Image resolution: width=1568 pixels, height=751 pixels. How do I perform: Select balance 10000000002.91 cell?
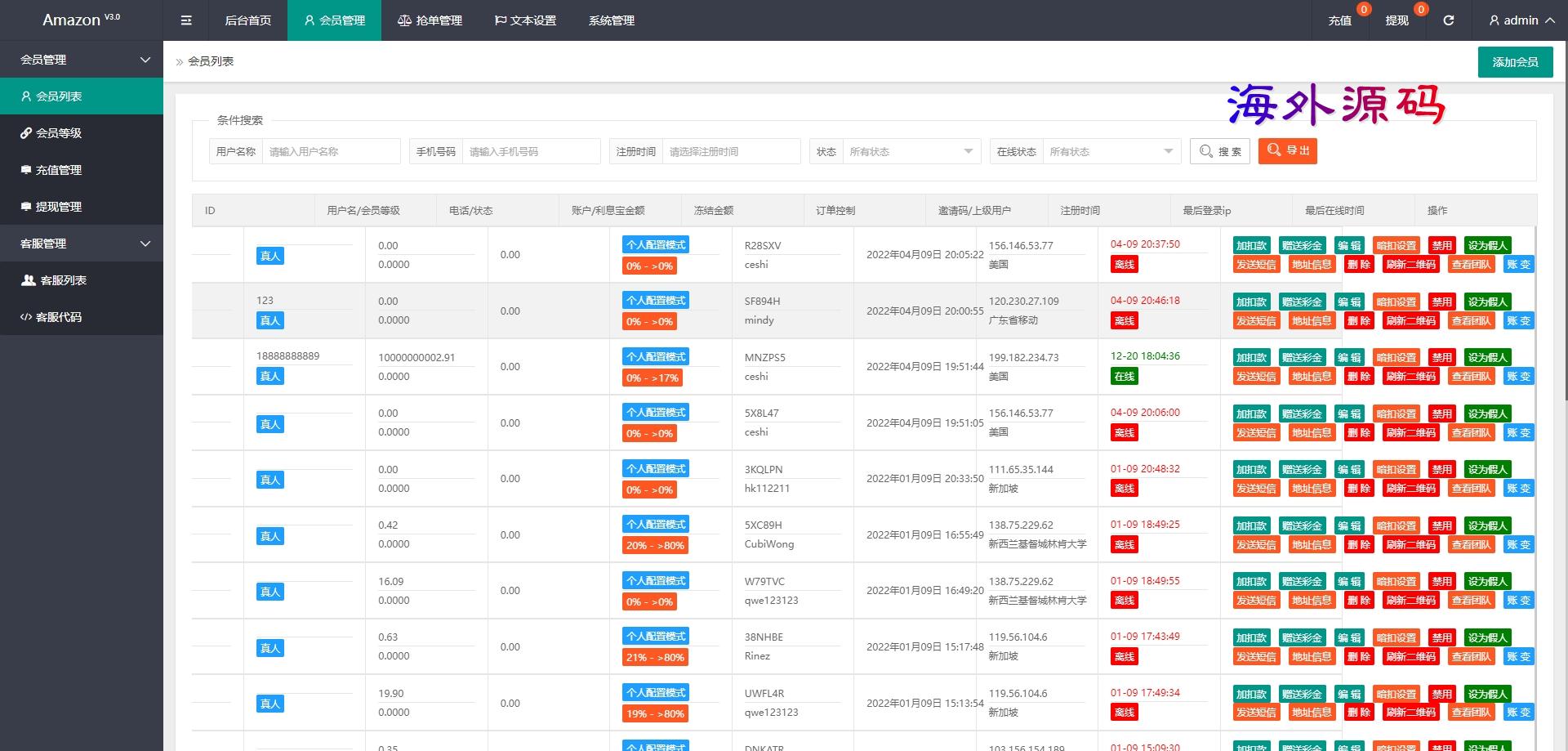(x=416, y=357)
